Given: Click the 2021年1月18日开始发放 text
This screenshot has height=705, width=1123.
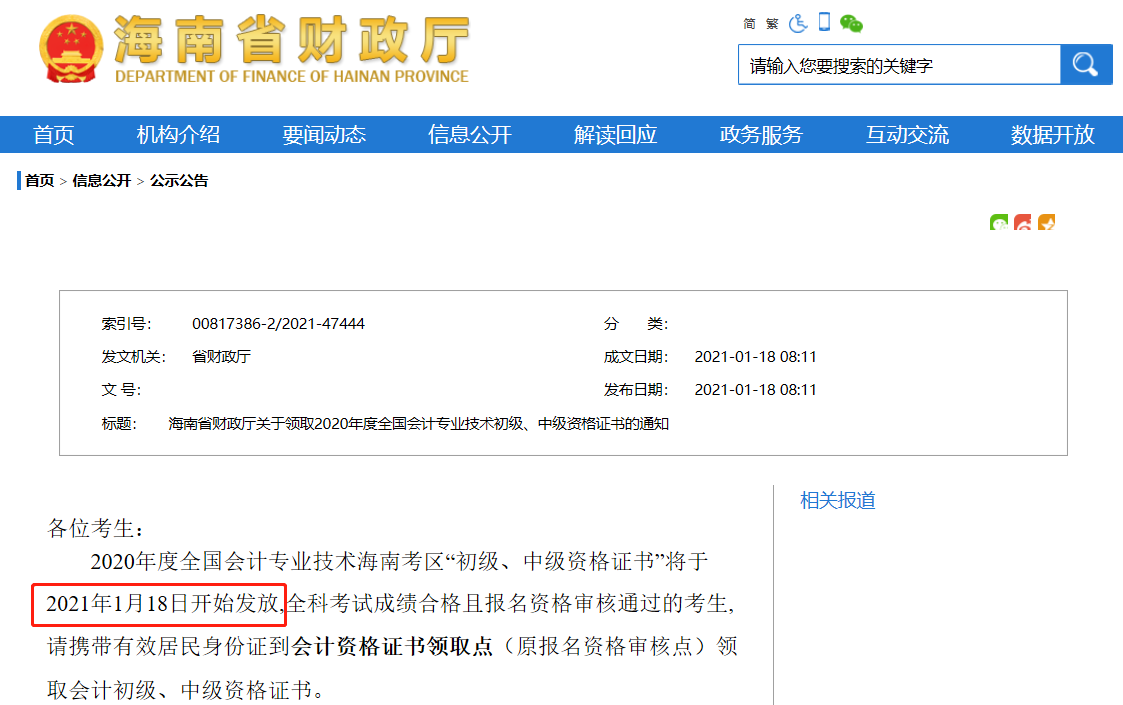Looking at the screenshot, I should [x=162, y=604].
